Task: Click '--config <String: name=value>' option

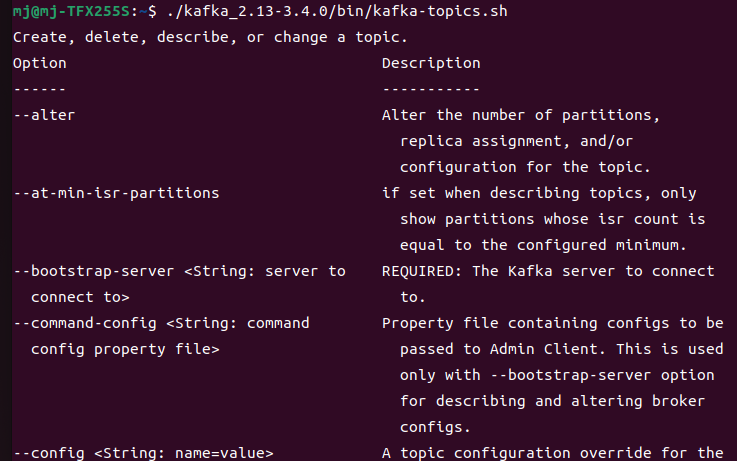Action: point(143,453)
